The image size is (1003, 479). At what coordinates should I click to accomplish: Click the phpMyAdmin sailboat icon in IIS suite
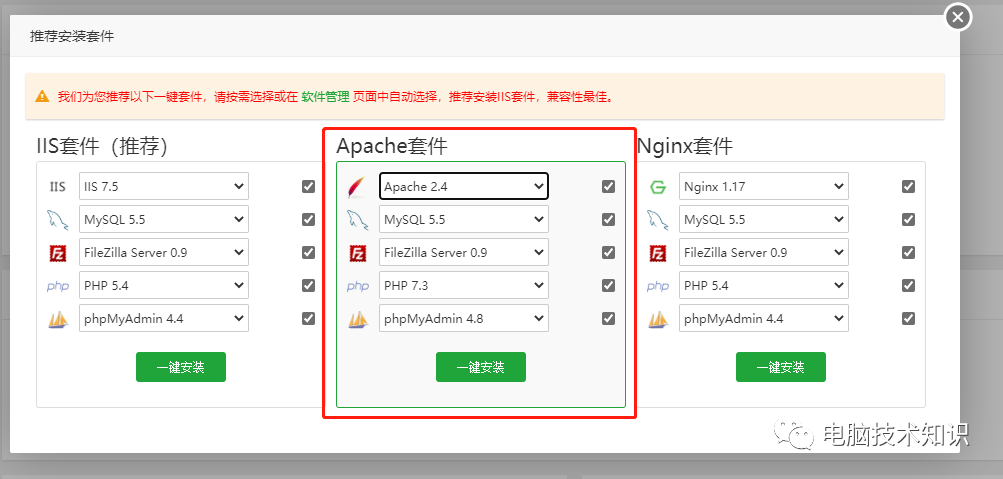58,319
